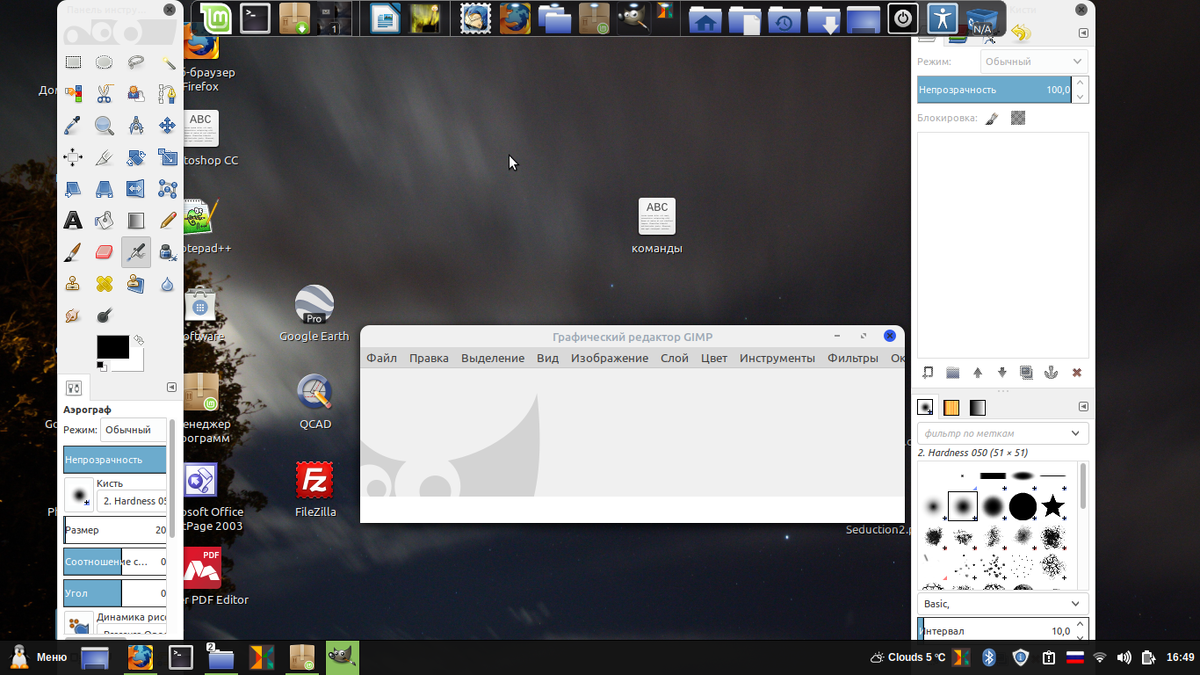
Task: Open the Правка menu
Action: click(429, 358)
